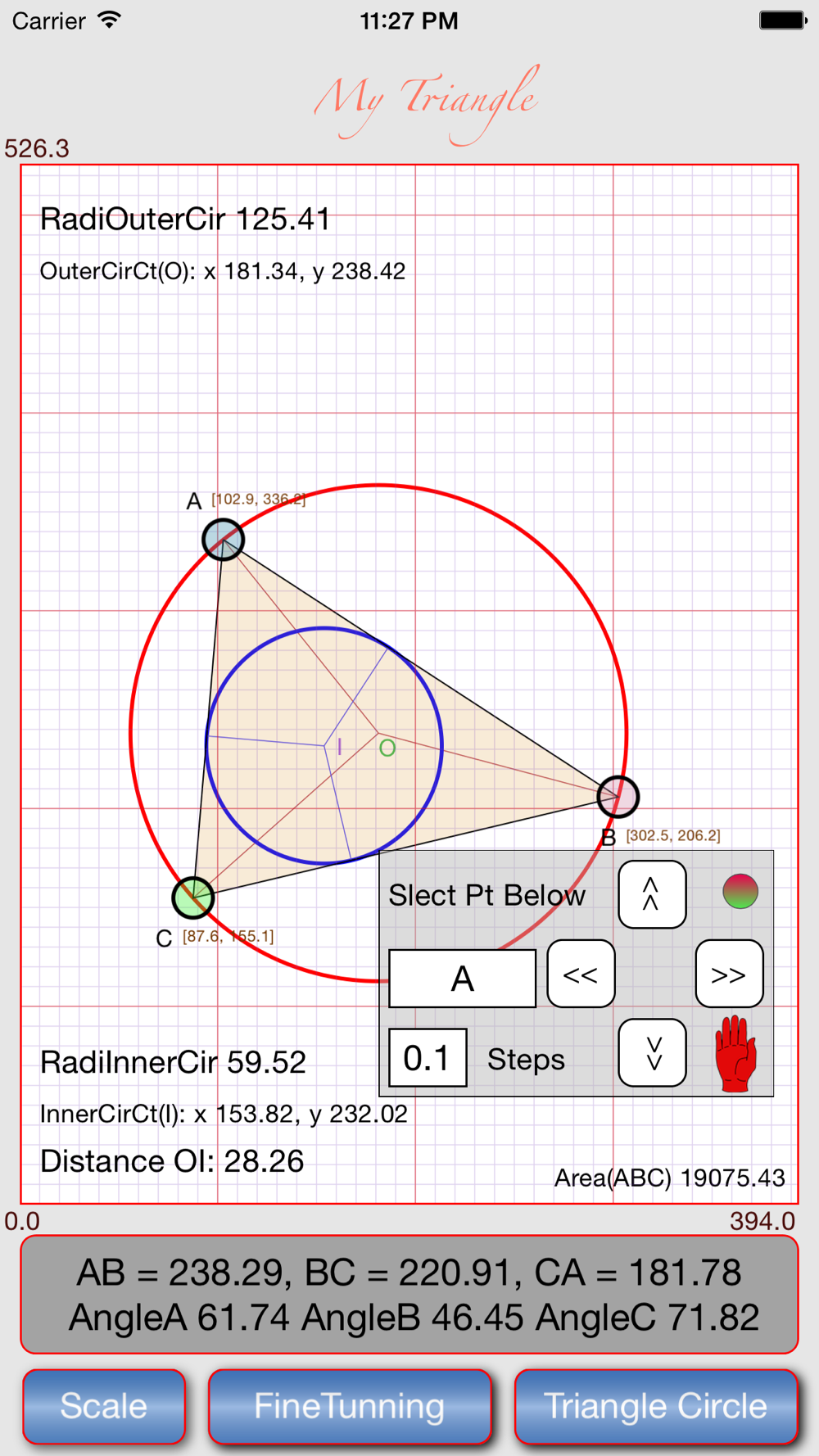Tap the selected point field showing A
Image resolution: width=819 pixels, height=1456 pixels.
click(462, 979)
